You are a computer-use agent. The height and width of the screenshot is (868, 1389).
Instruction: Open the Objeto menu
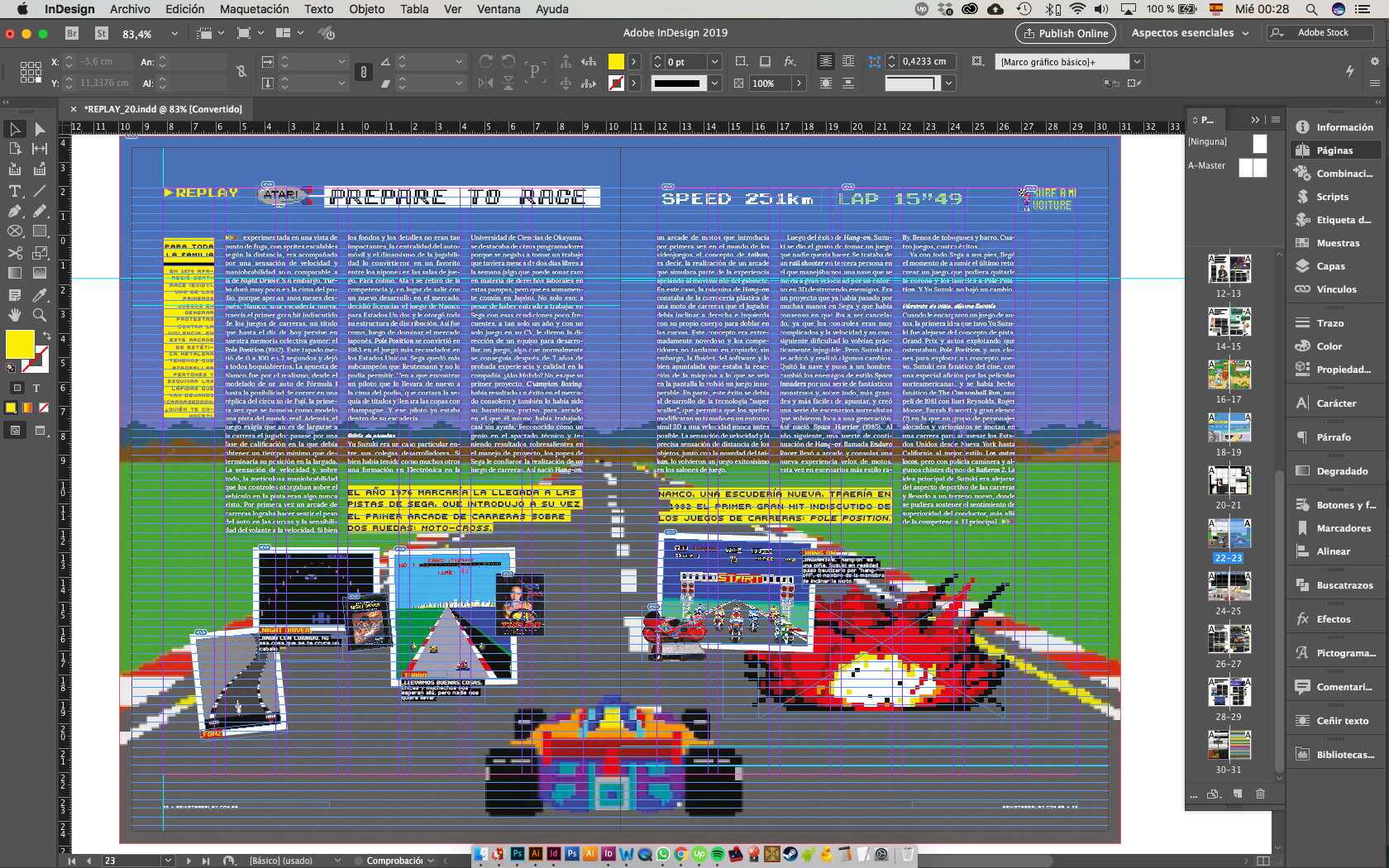pos(366,9)
